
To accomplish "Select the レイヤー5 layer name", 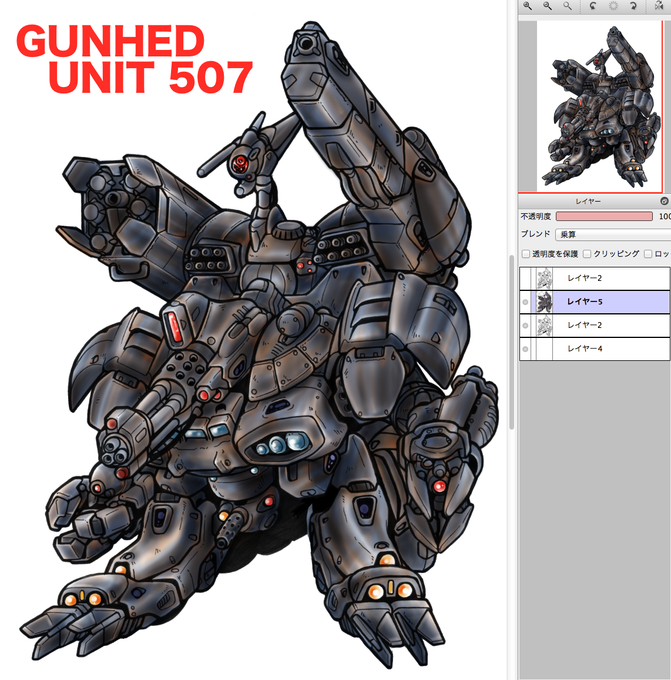I will coord(585,302).
